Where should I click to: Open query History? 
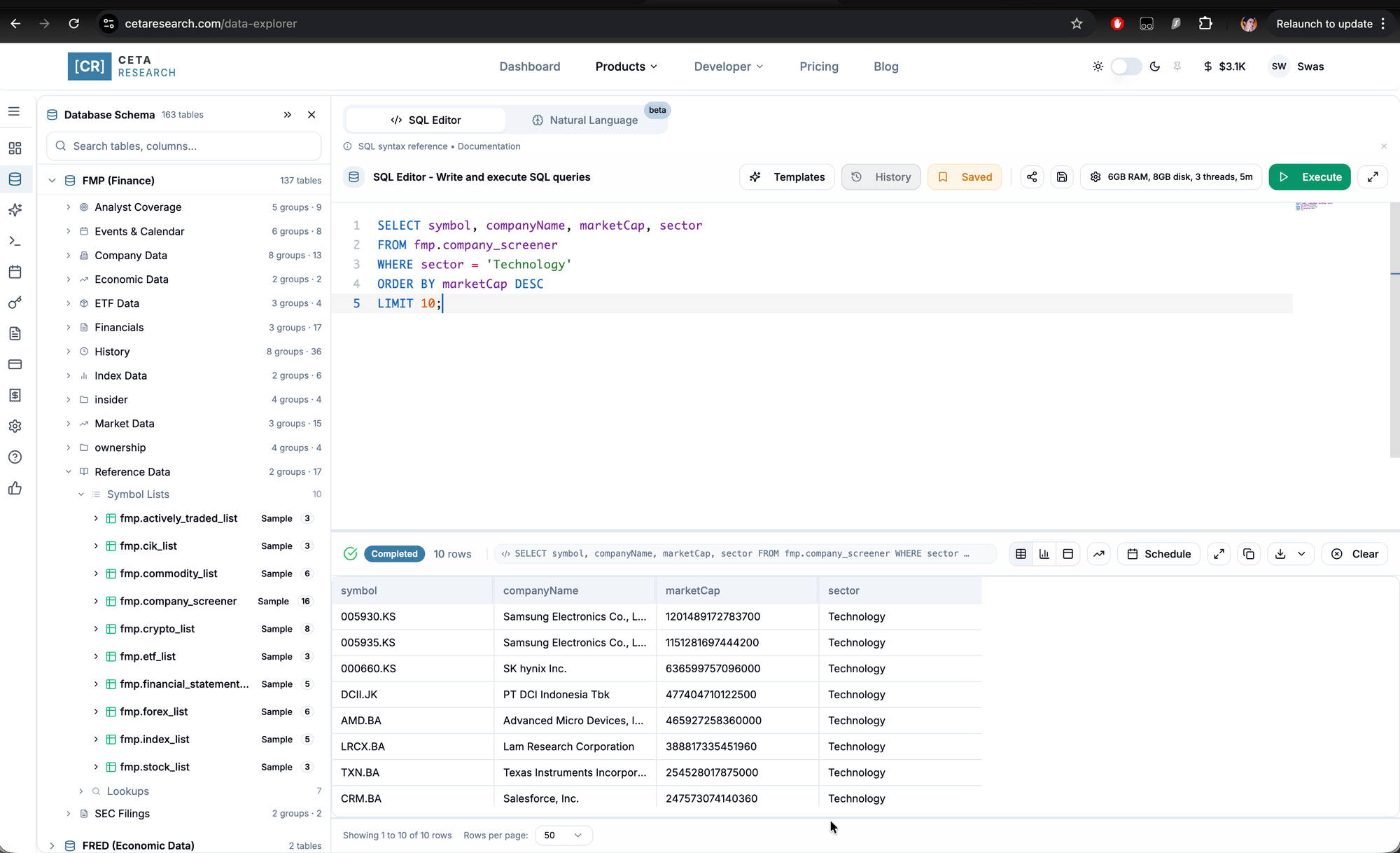pyautogui.click(x=881, y=177)
